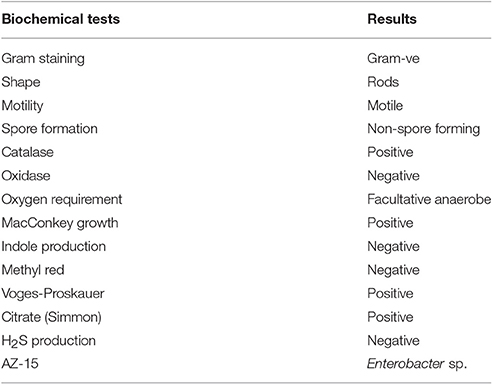Select the 'Voges-Proskauer' test label
Viewport: 492px width, 384px height.
53,294
